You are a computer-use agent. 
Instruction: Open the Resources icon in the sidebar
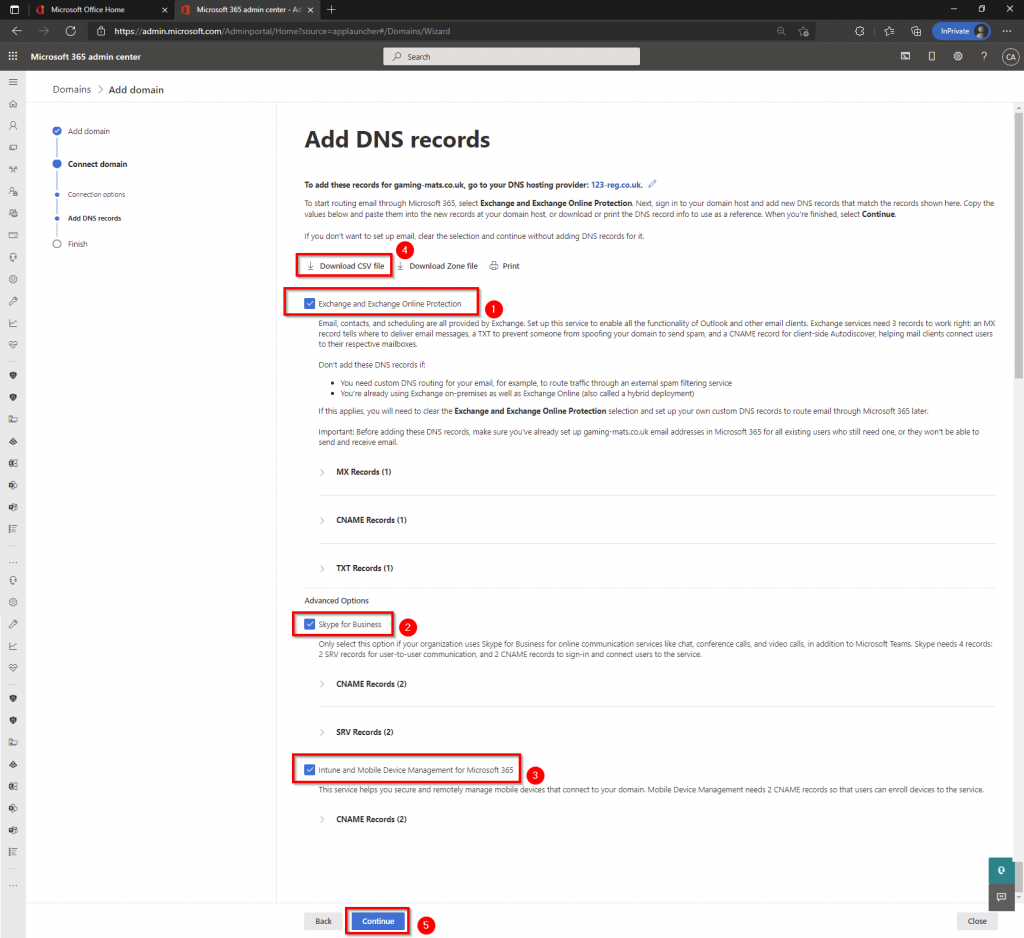tap(13, 213)
